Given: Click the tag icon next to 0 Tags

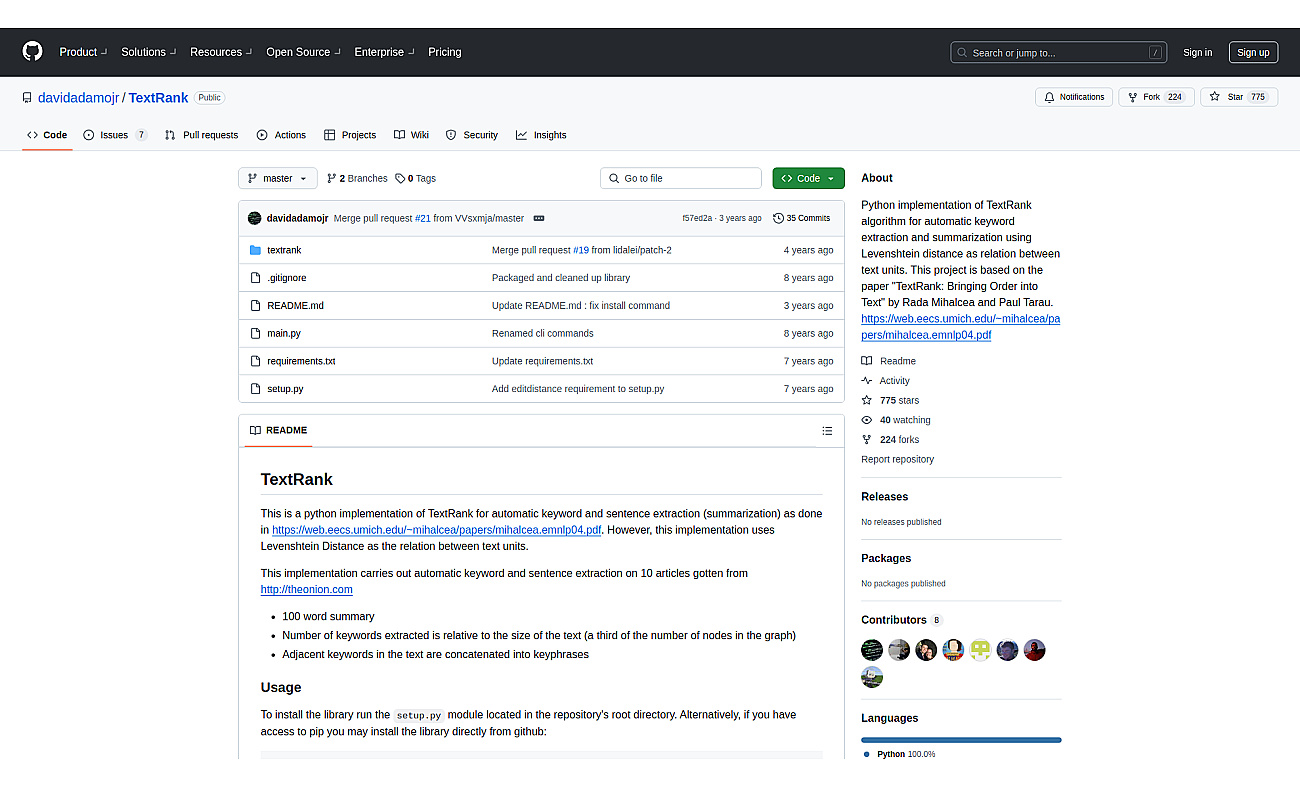Looking at the screenshot, I should point(400,178).
